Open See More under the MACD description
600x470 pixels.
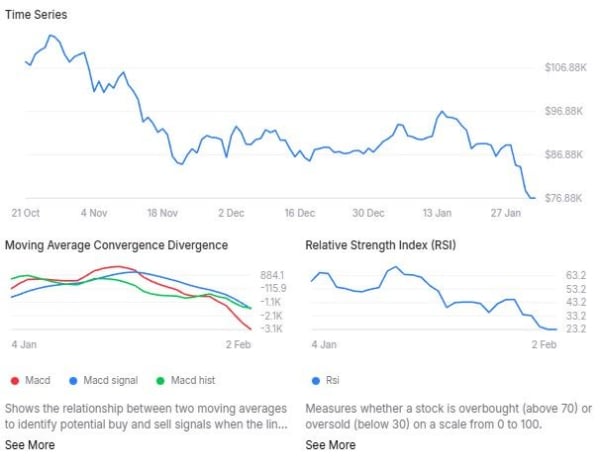pos(30,445)
